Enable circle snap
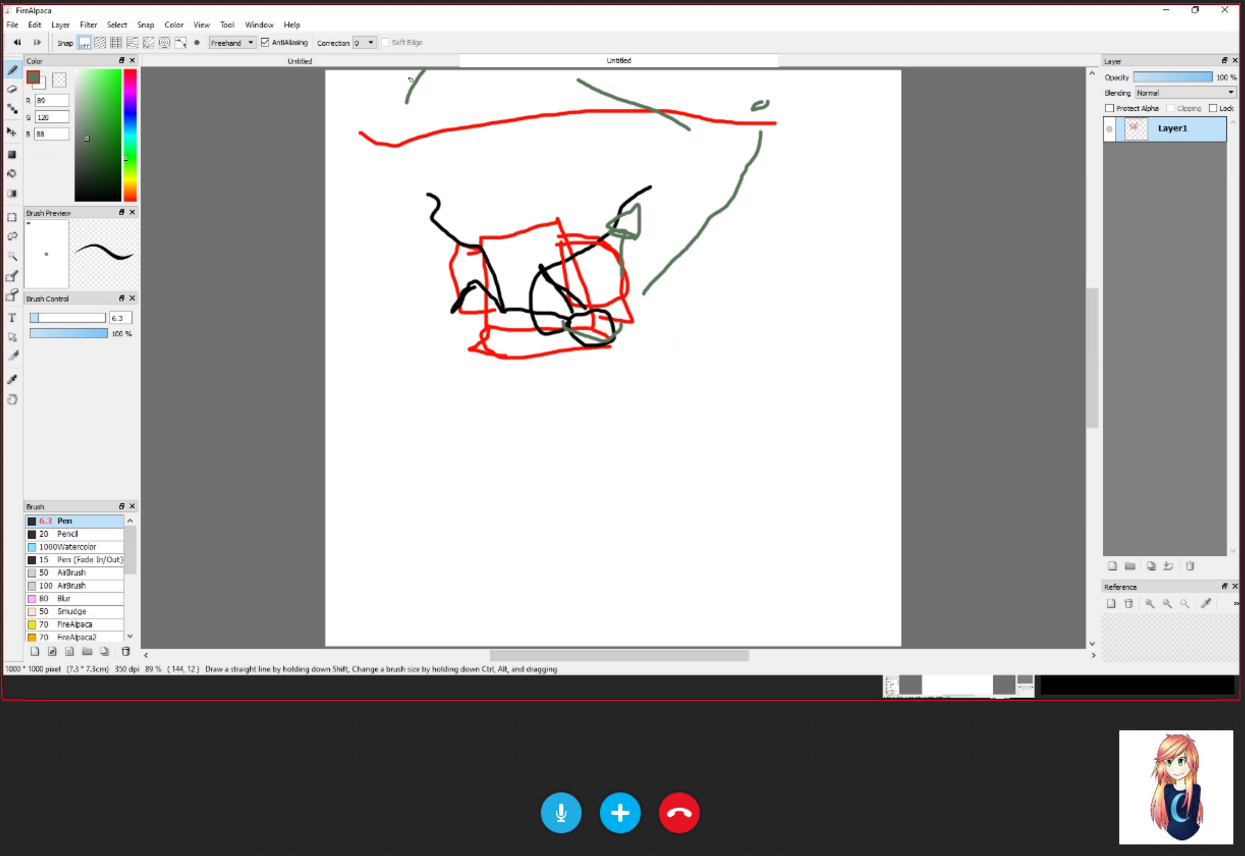This screenshot has width=1245, height=856. tap(164, 43)
